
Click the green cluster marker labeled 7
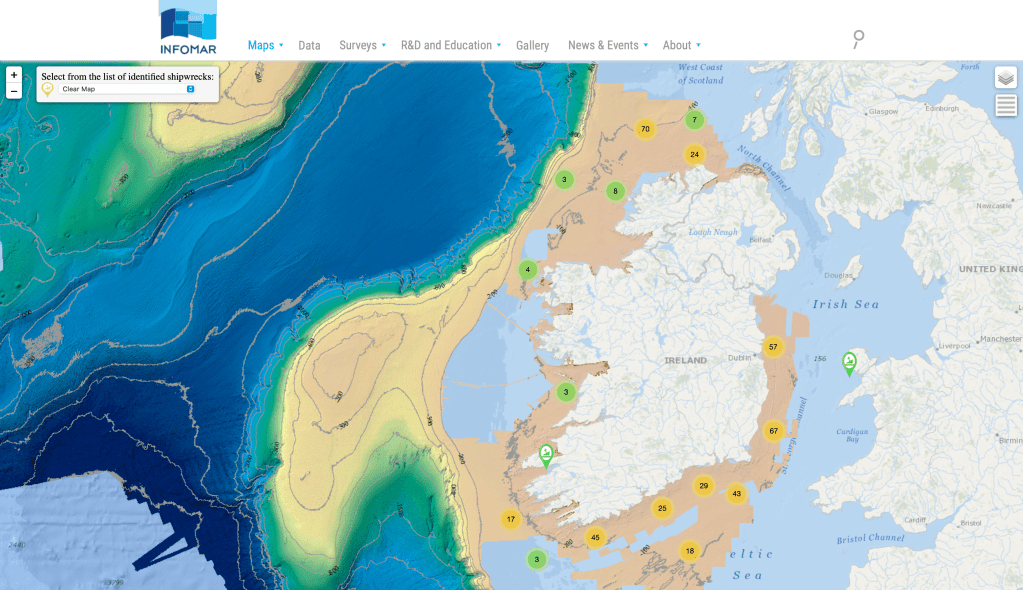click(x=694, y=120)
